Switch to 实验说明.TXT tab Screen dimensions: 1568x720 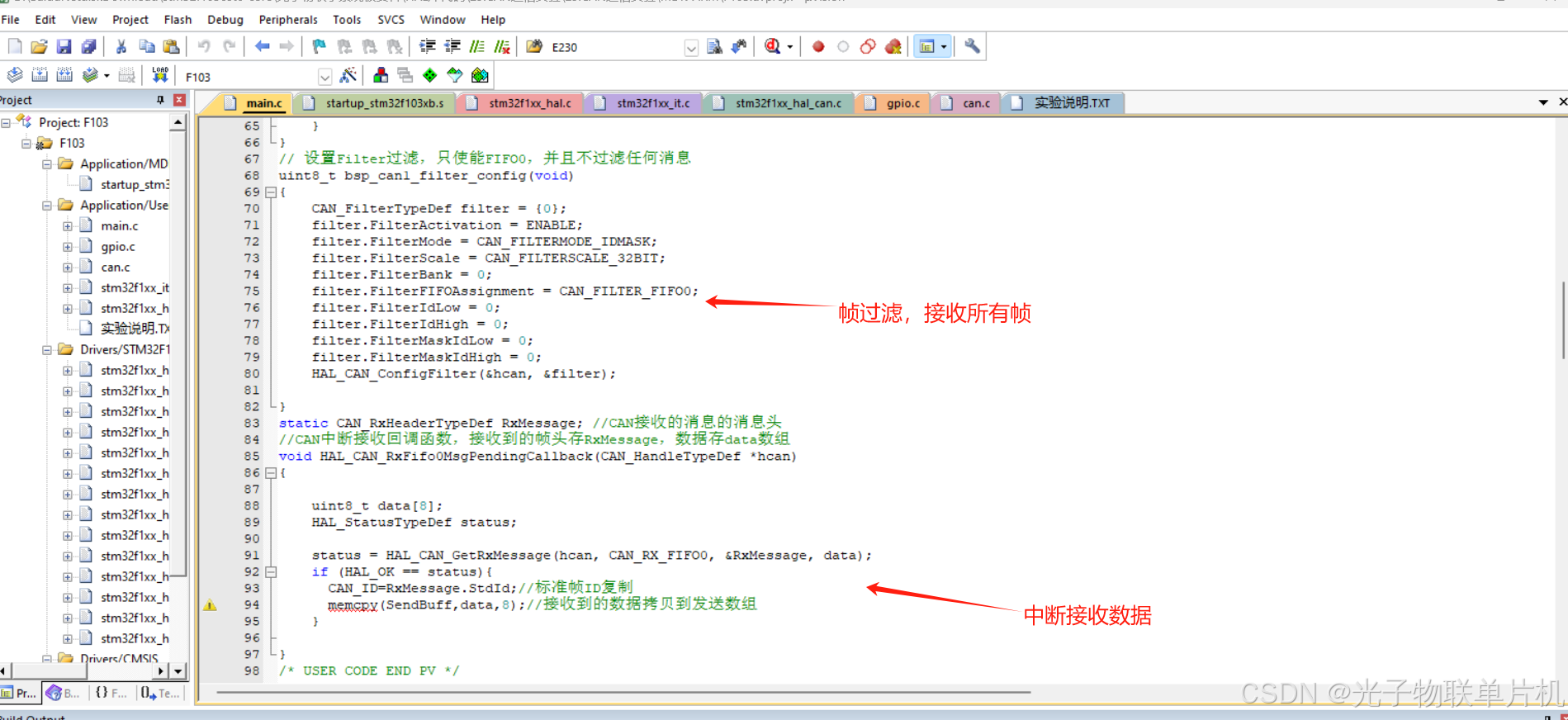1062,103
